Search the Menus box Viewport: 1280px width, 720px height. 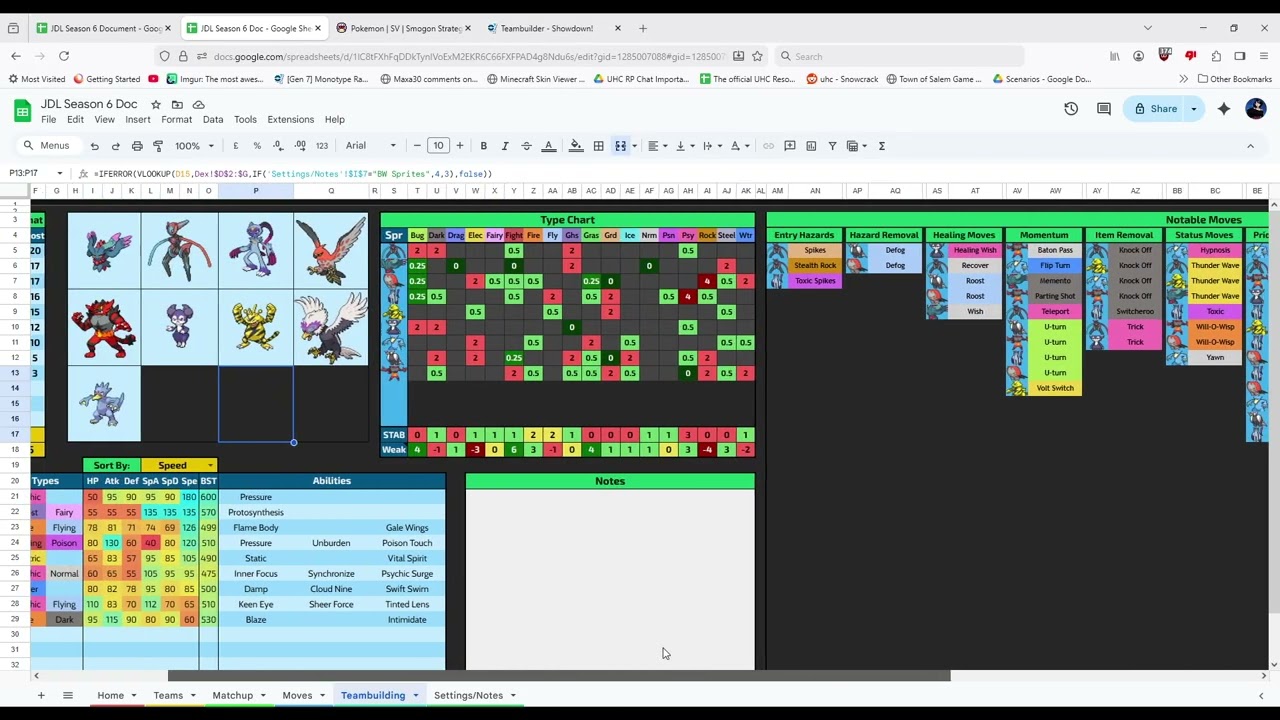[47, 146]
